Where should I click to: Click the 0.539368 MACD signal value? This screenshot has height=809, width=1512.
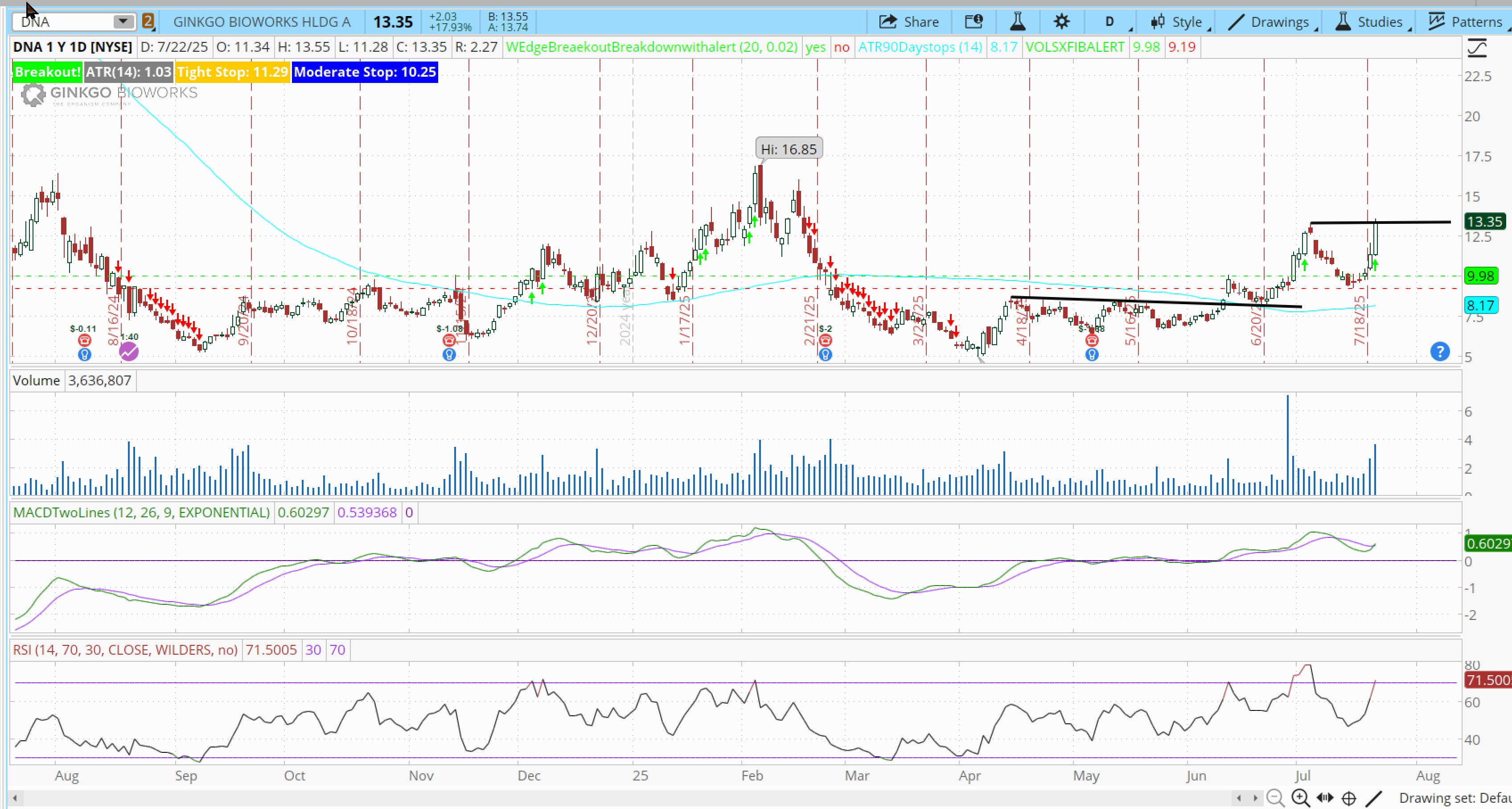pos(367,512)
